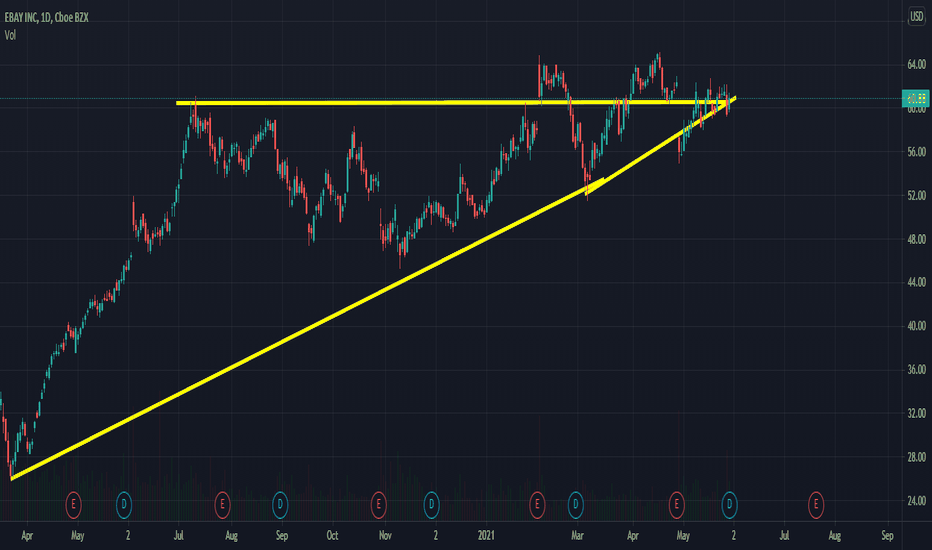The image size is (932, 550).
Task: Click the dividend D marker near June 2020
Action: (124, 505)
